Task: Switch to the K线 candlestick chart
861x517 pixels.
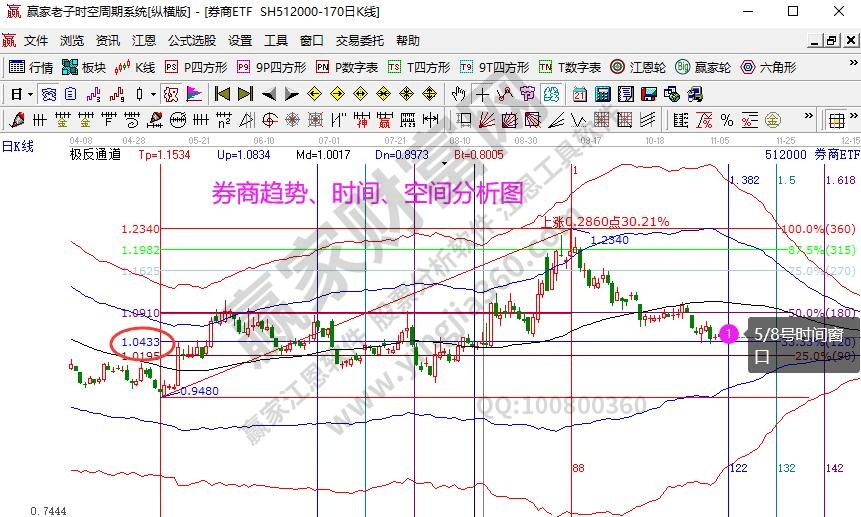Action: pos(135,68)
